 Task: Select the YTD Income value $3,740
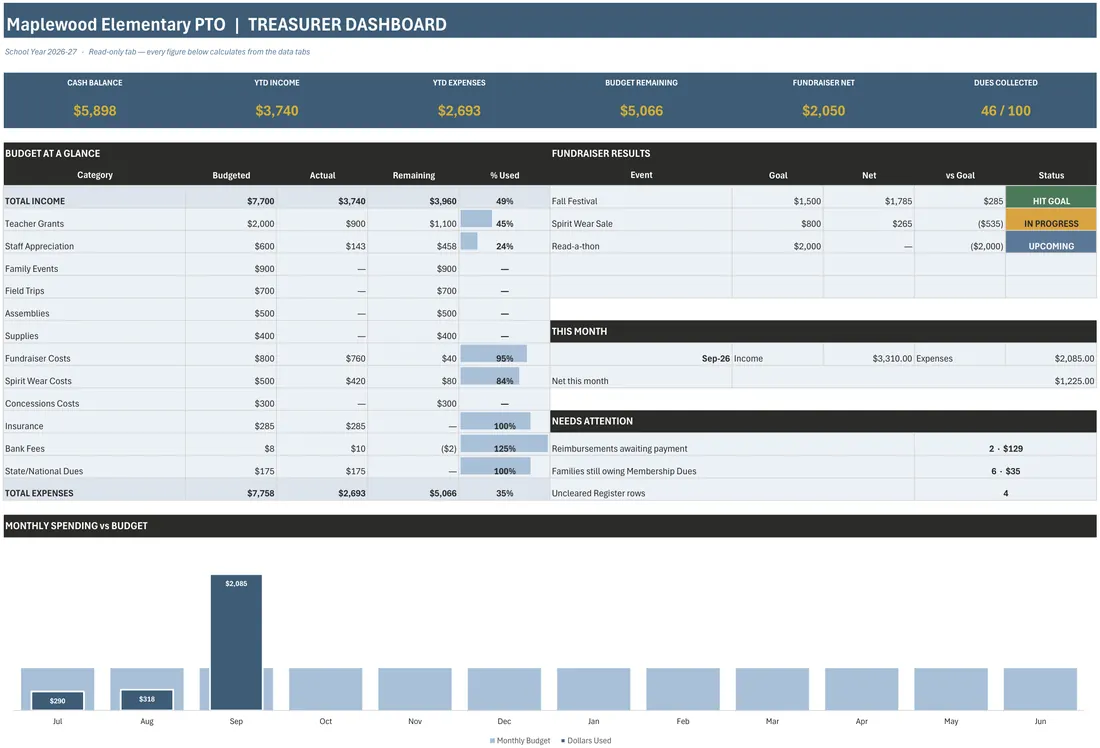277,111
